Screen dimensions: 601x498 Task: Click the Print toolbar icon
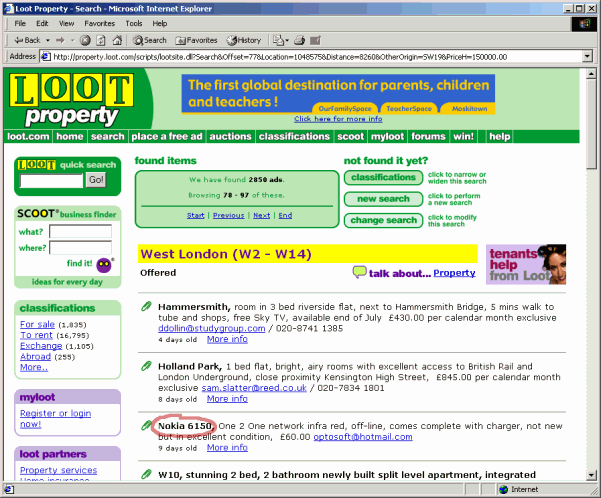coord(299,40)
